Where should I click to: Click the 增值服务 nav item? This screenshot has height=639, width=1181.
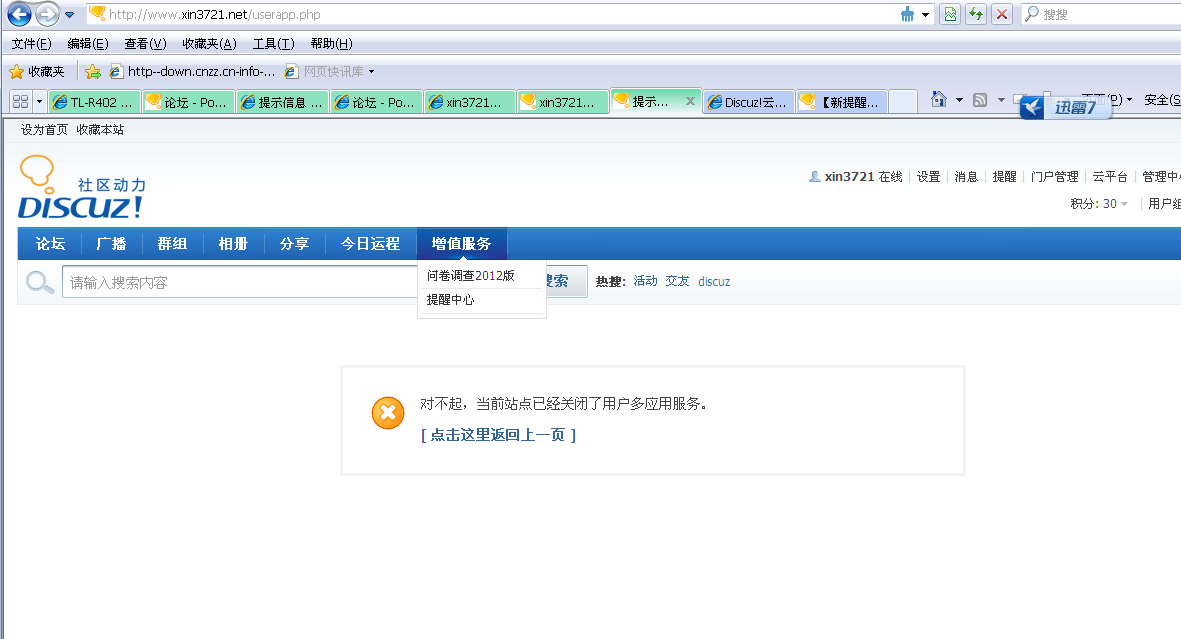pos(462,243)
